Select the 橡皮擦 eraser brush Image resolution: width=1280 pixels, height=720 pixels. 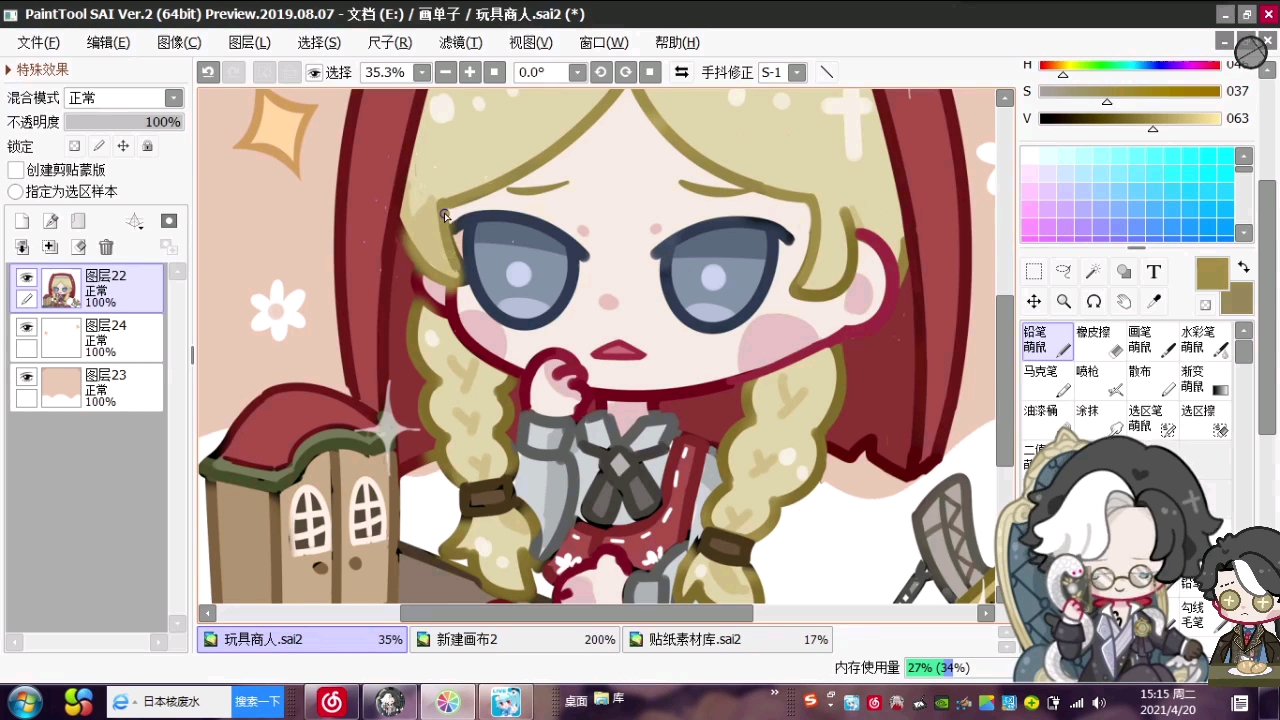pyautogui.click(x=1100, y=340)
